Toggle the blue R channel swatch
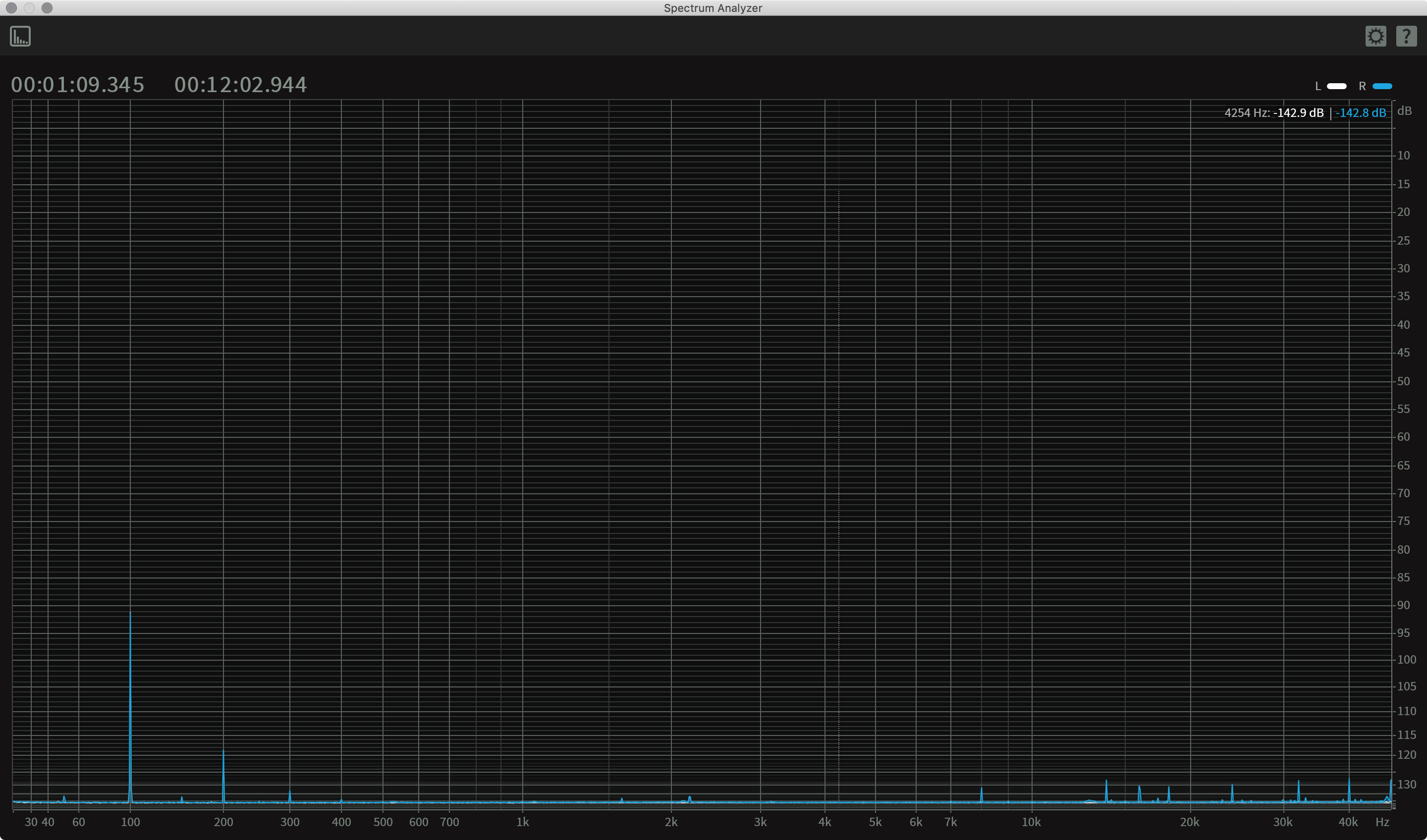 tap(1382, 86)
